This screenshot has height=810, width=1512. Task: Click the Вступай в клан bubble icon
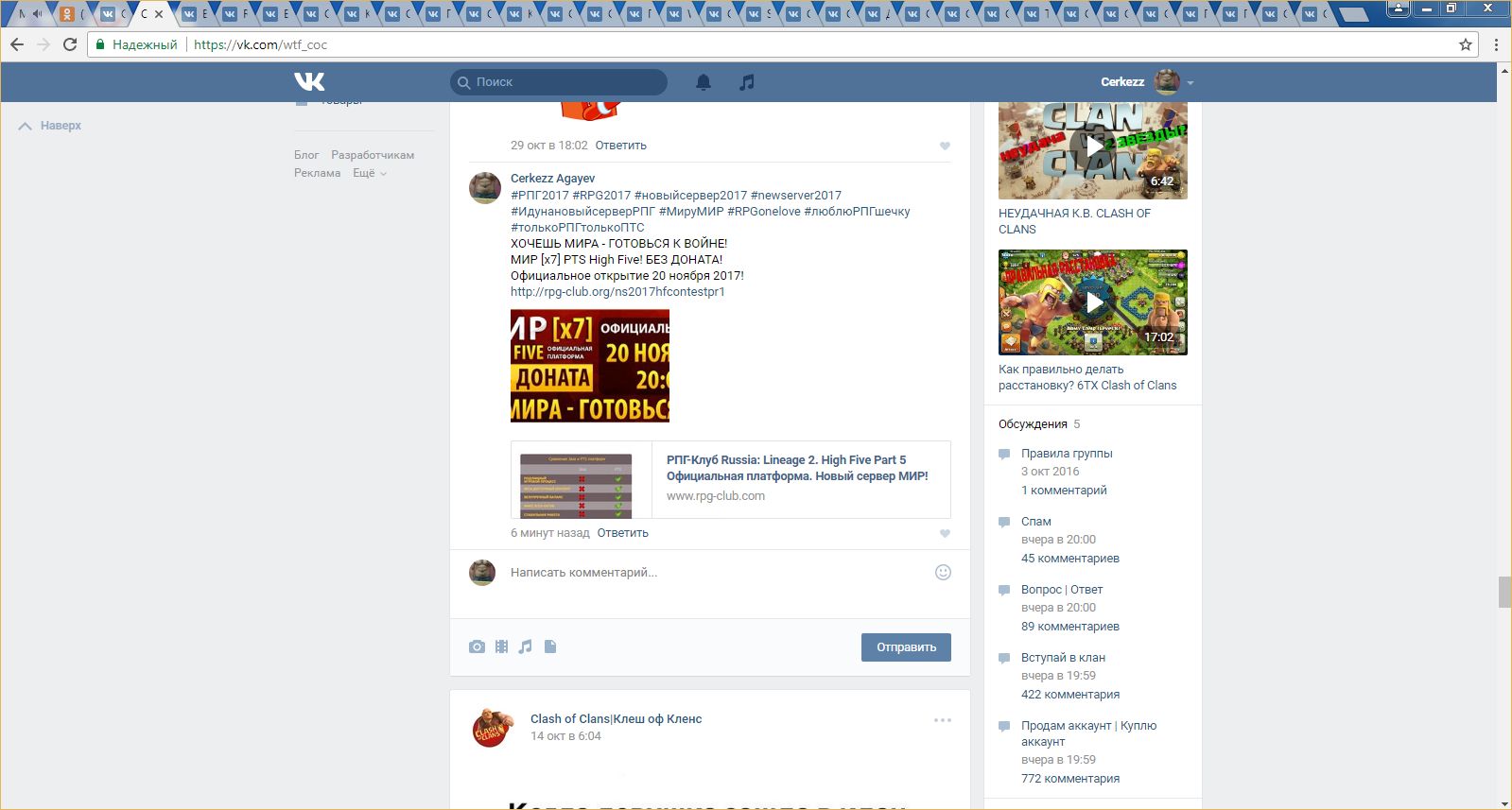(x=1004, y=659)
